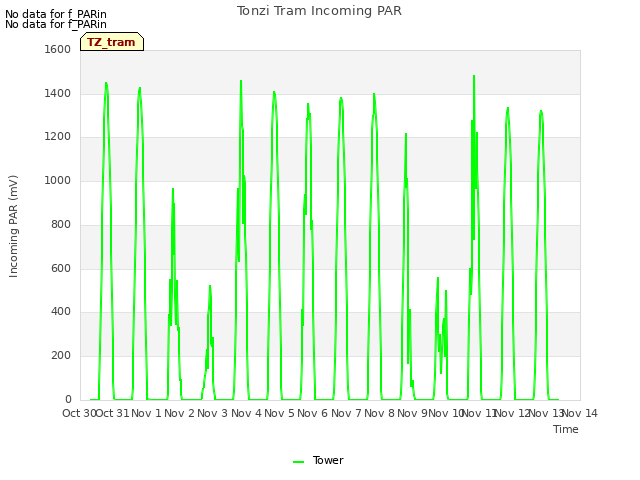Click the Tower legend green swatch
The height and width of the screenshot is (480, 640).
[298, 462]
